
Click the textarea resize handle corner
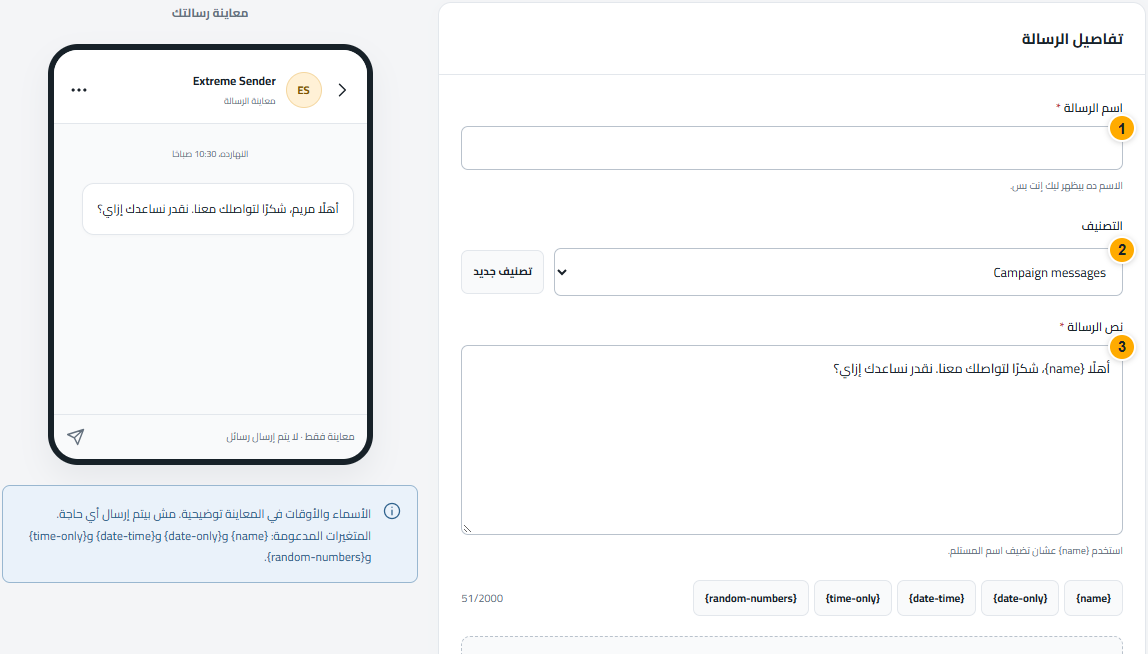[x=467, y=528]
